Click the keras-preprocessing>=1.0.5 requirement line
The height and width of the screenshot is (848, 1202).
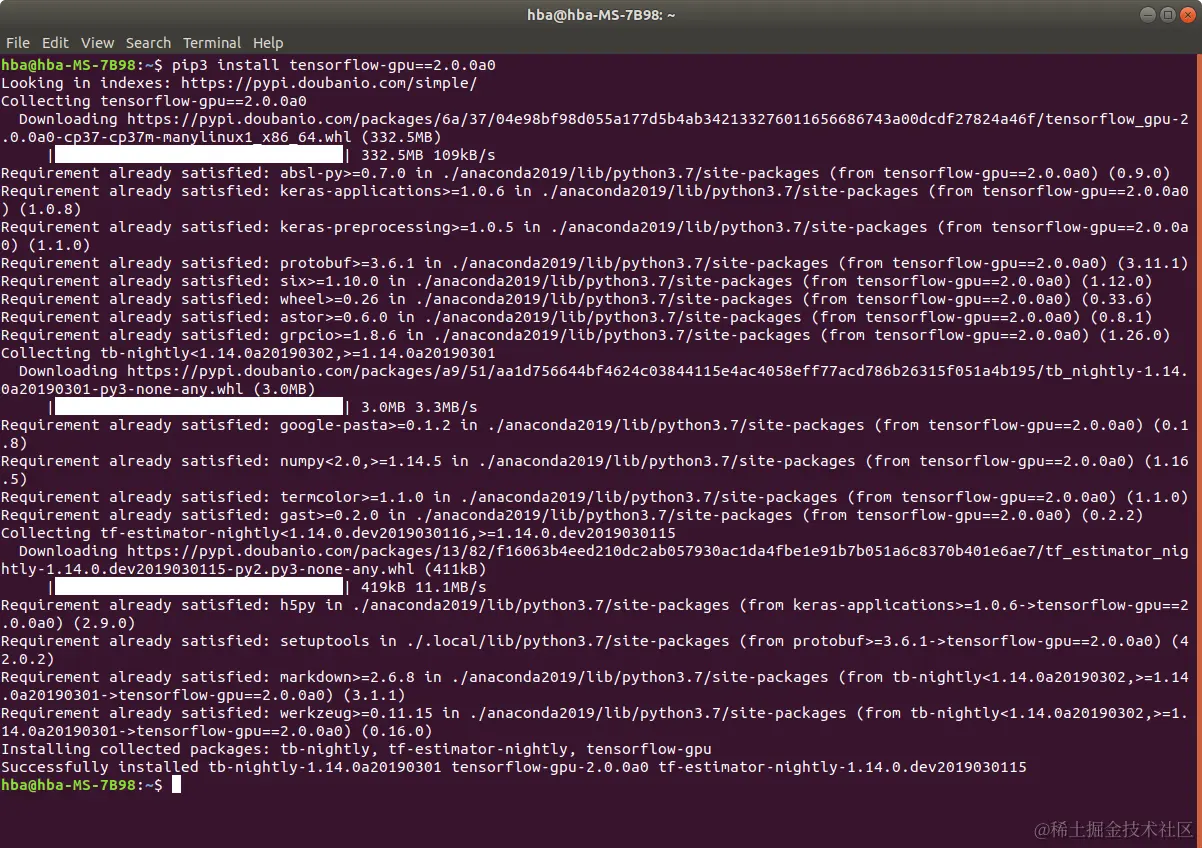[595, 236]
